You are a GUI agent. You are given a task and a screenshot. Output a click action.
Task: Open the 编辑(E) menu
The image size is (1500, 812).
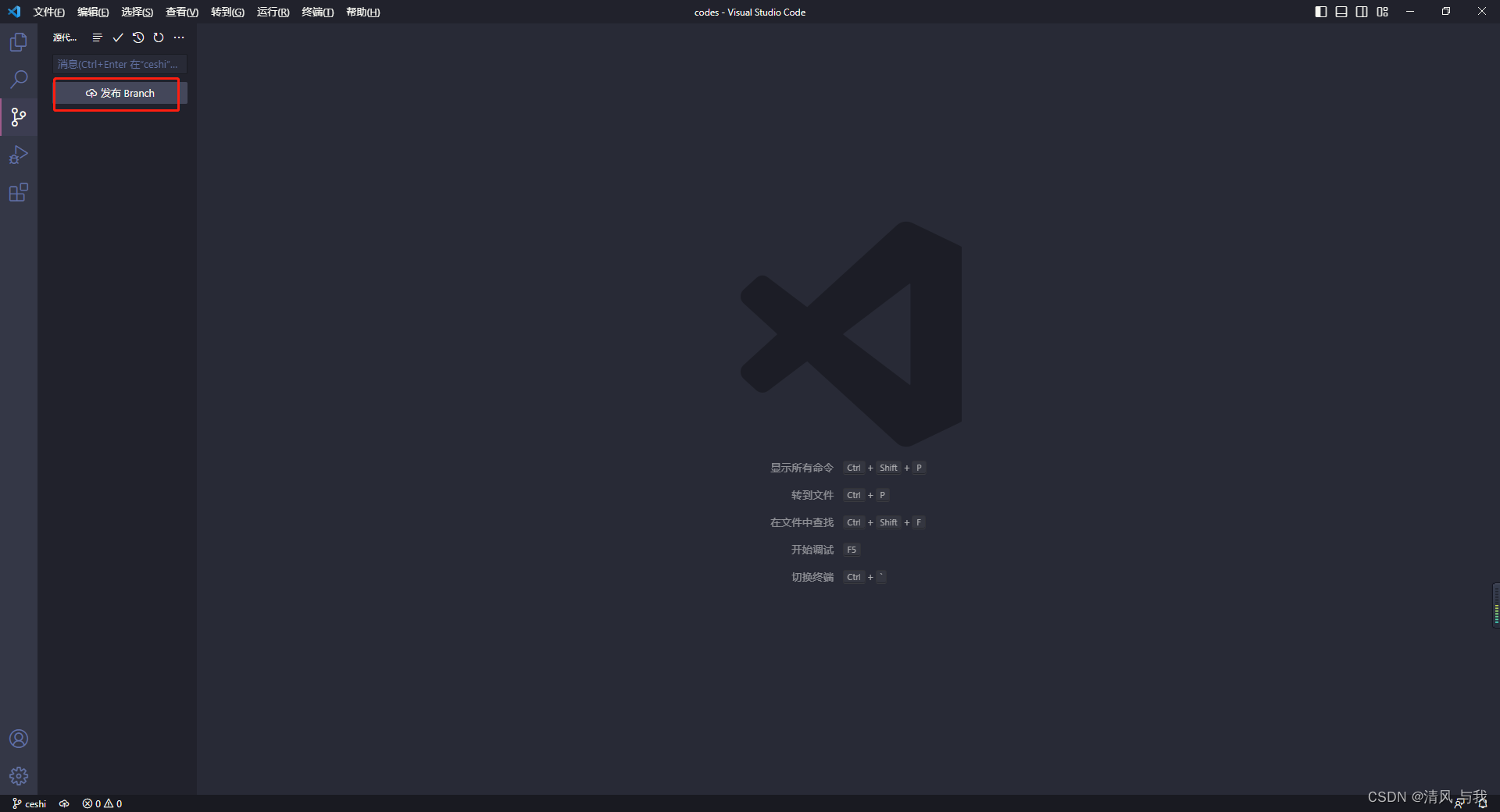coord(93,12)
